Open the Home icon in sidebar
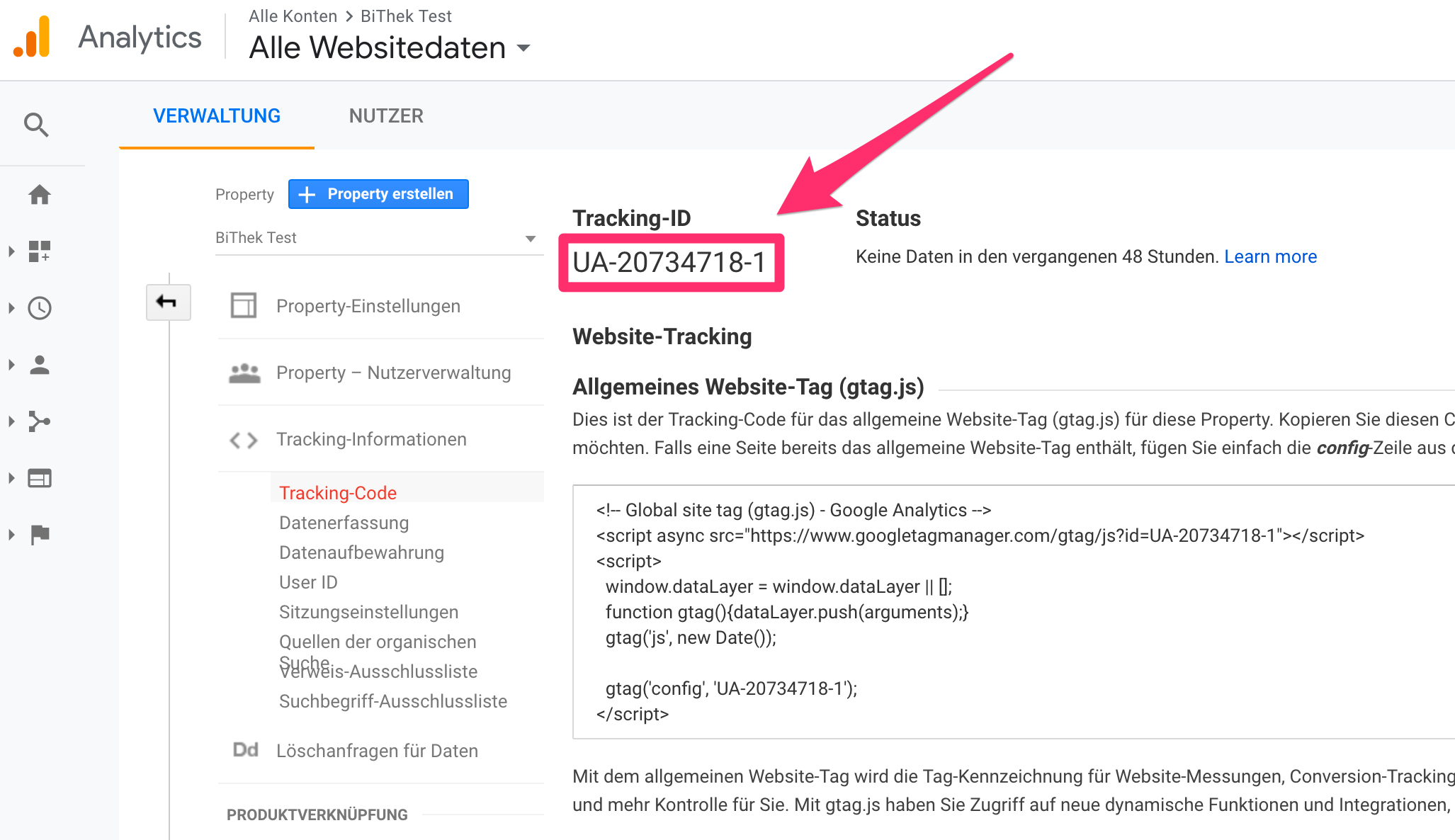The image size is (1455, 840). (40, 194)
